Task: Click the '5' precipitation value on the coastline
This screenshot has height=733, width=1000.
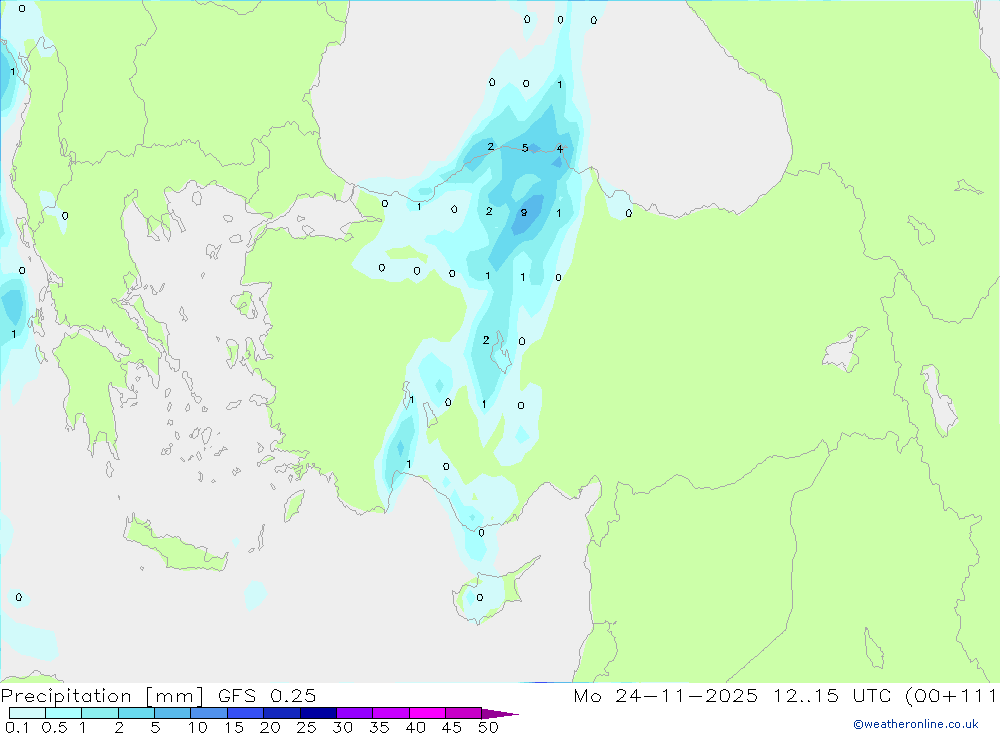Action: [525, 148]
